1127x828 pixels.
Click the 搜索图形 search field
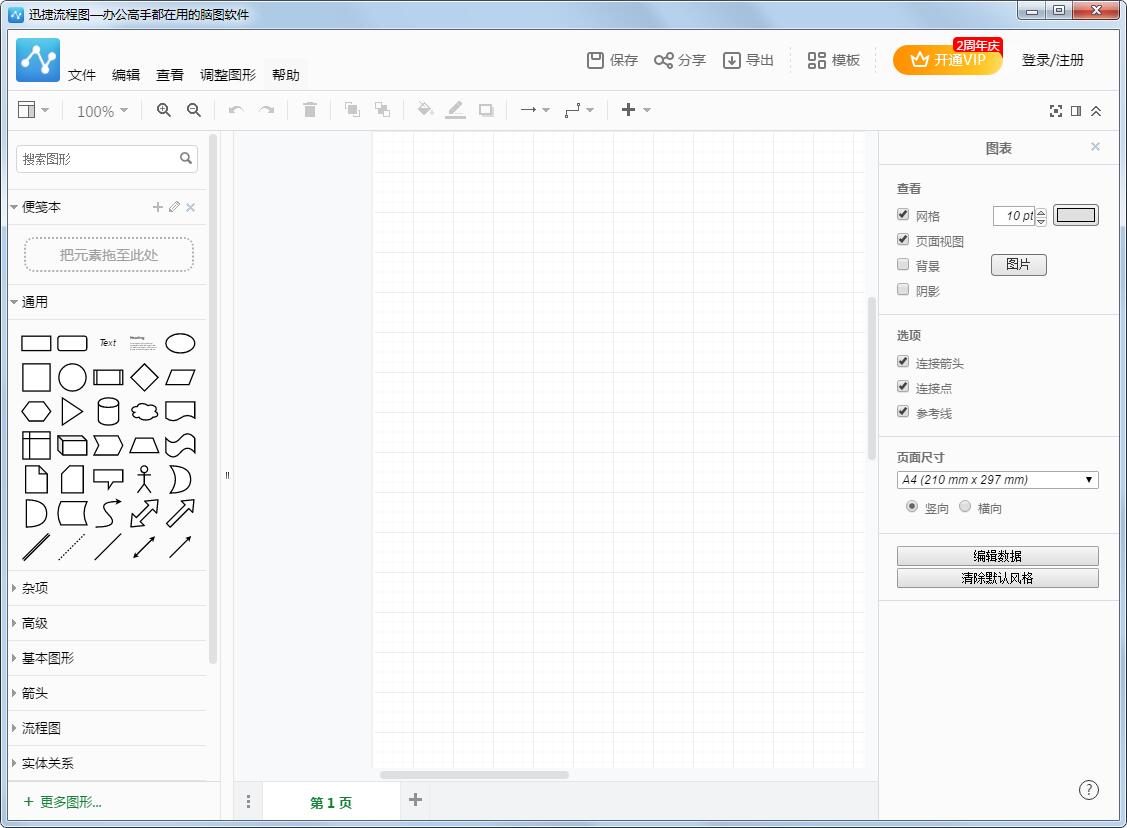click(x=107, y=159)
